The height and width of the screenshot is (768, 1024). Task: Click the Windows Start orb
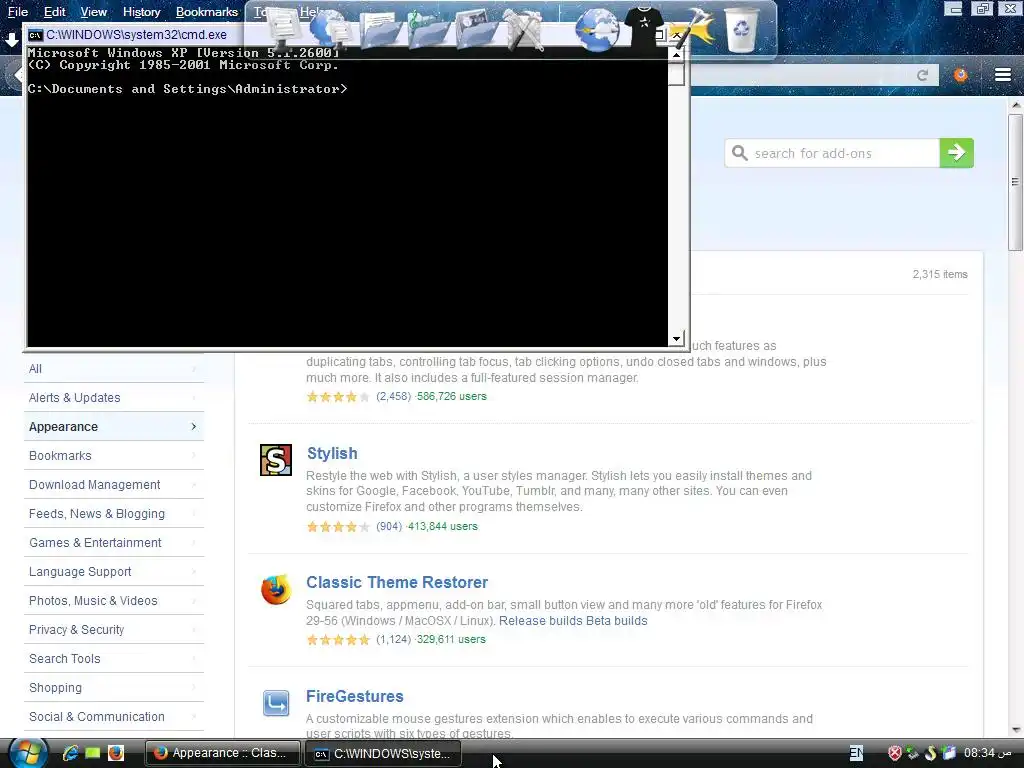coord(27,752)
